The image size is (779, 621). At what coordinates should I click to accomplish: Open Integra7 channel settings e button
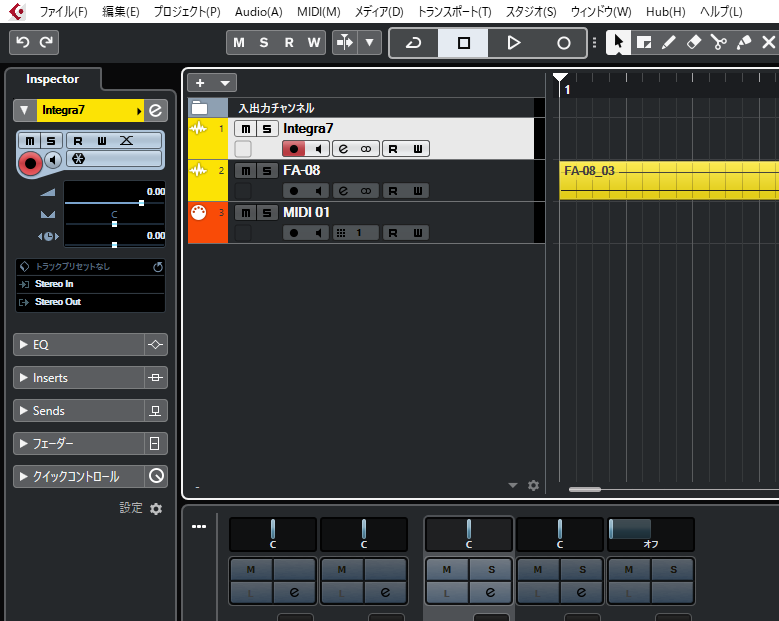343,149
